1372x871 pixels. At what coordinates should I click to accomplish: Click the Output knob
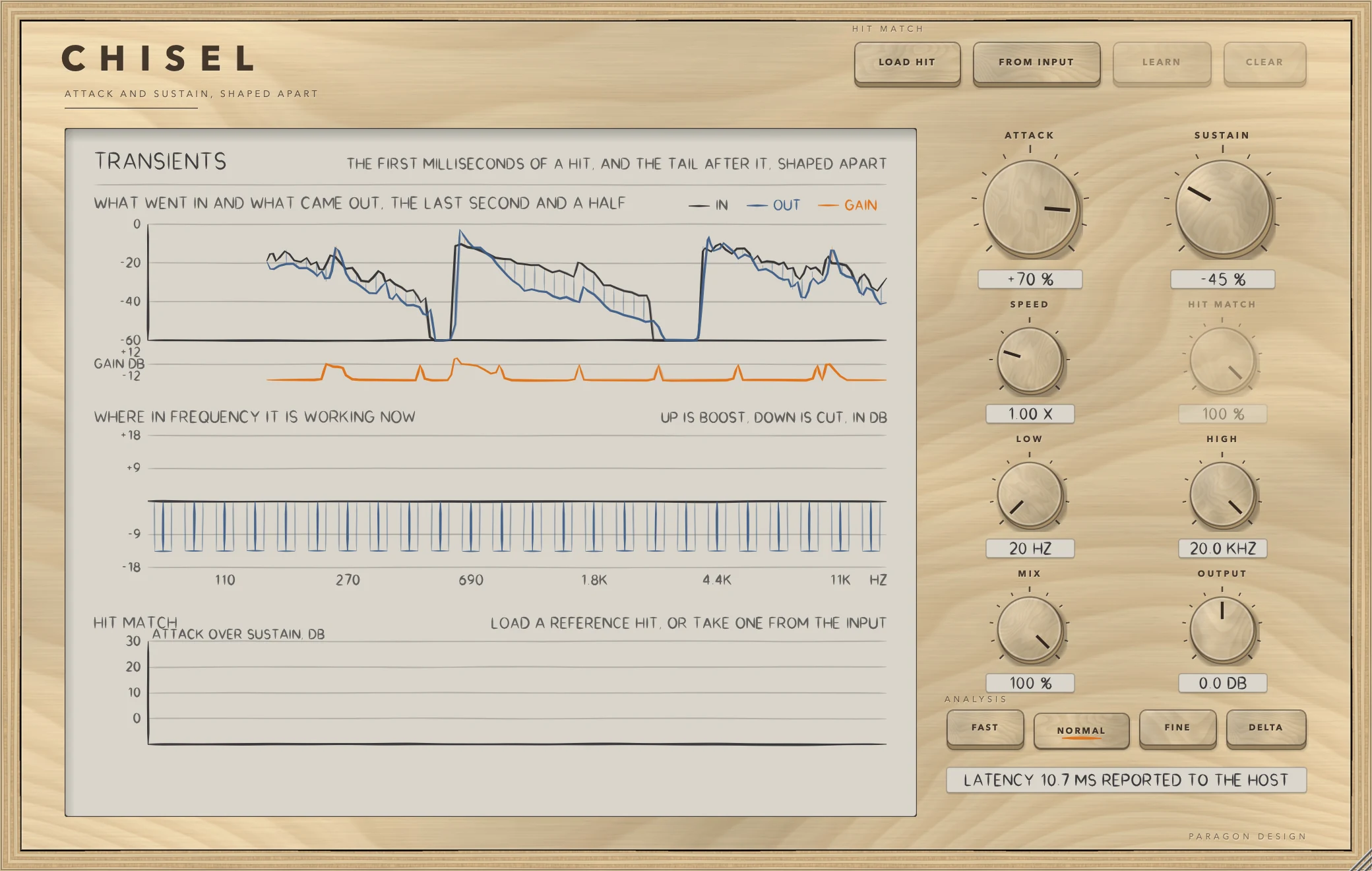(1222, 629)
